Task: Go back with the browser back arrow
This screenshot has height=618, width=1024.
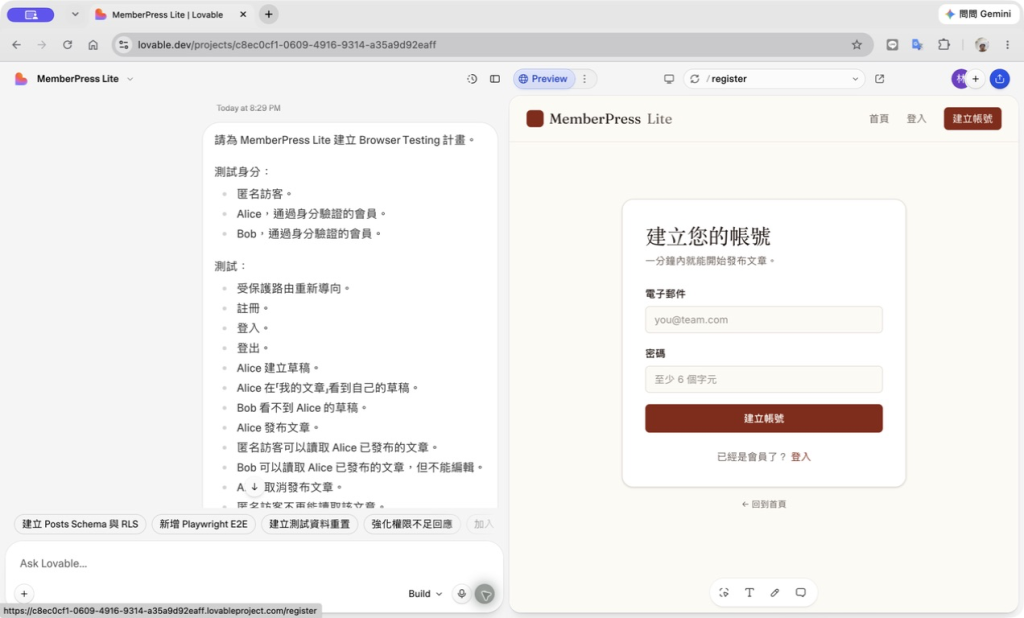Action: (16, 44)
